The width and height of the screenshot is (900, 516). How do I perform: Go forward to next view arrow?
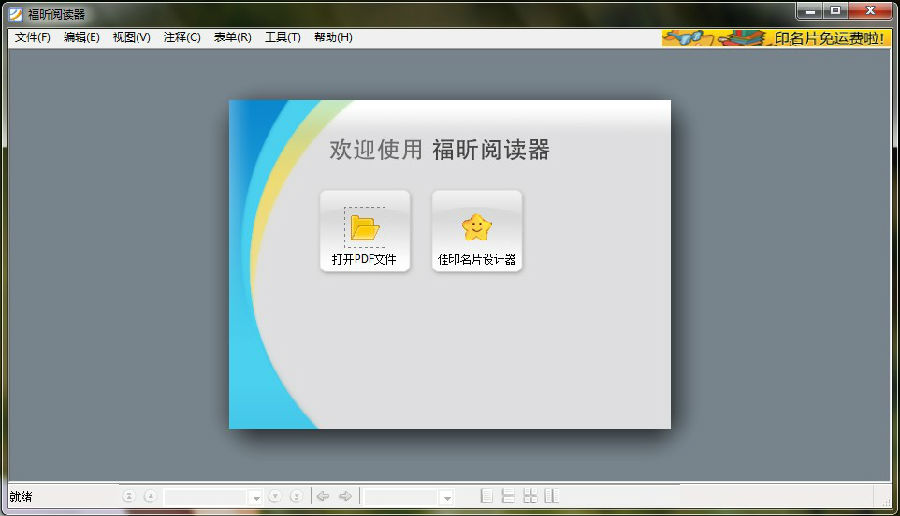[345, 496]
